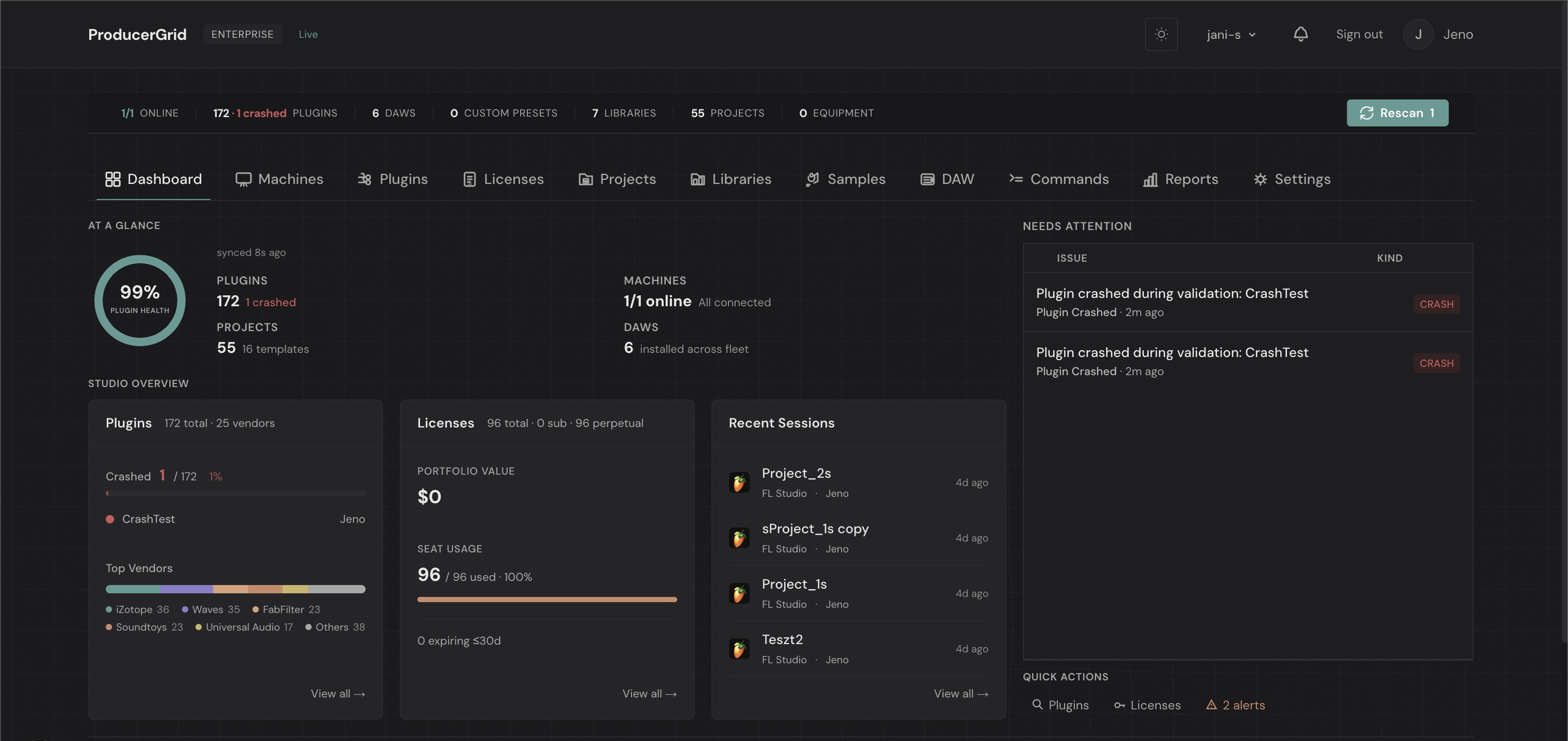Click the 6 DAWS stat

click(x=394, y=113)
